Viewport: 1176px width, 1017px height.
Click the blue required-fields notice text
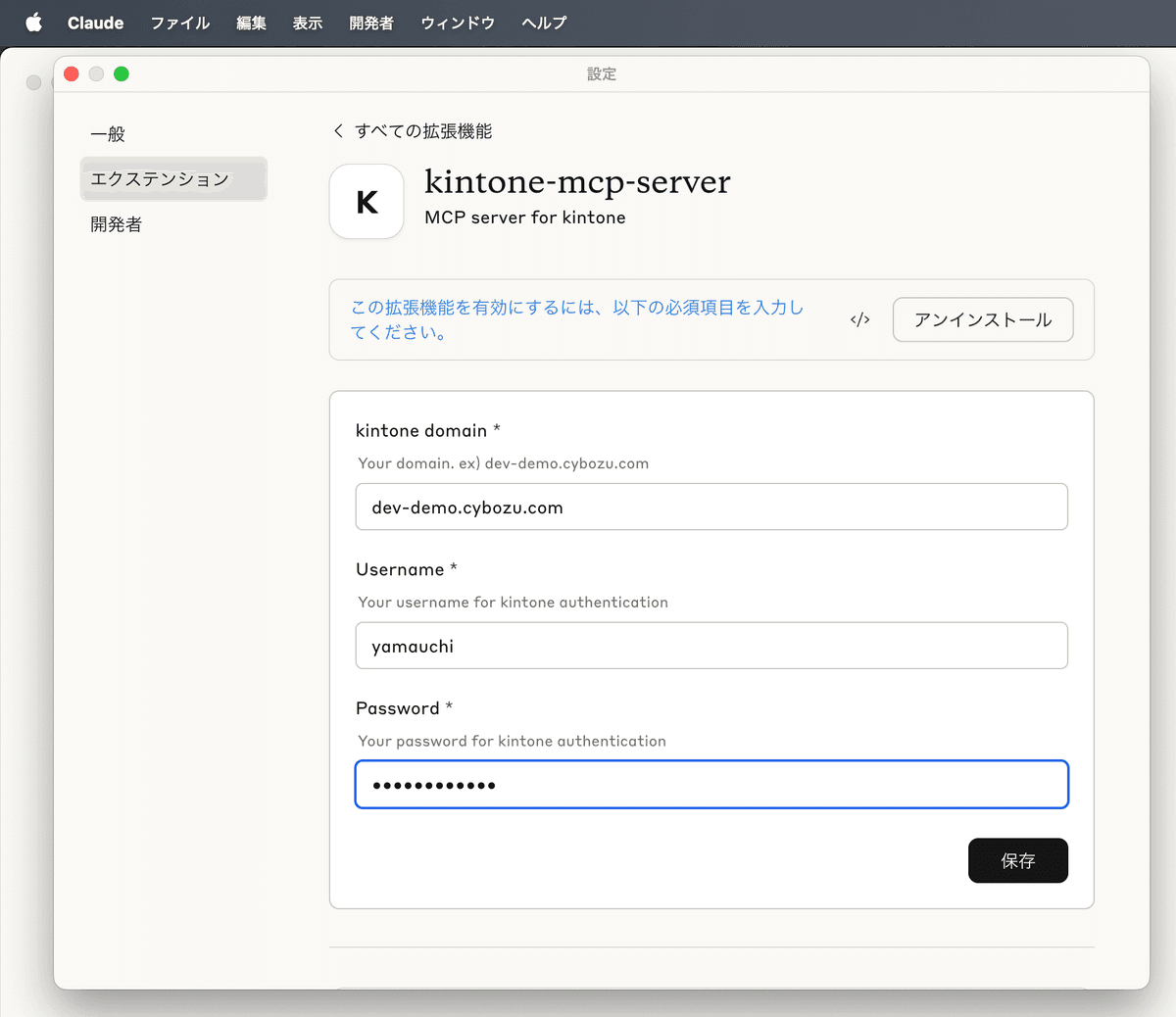click(x=577, y=319)
